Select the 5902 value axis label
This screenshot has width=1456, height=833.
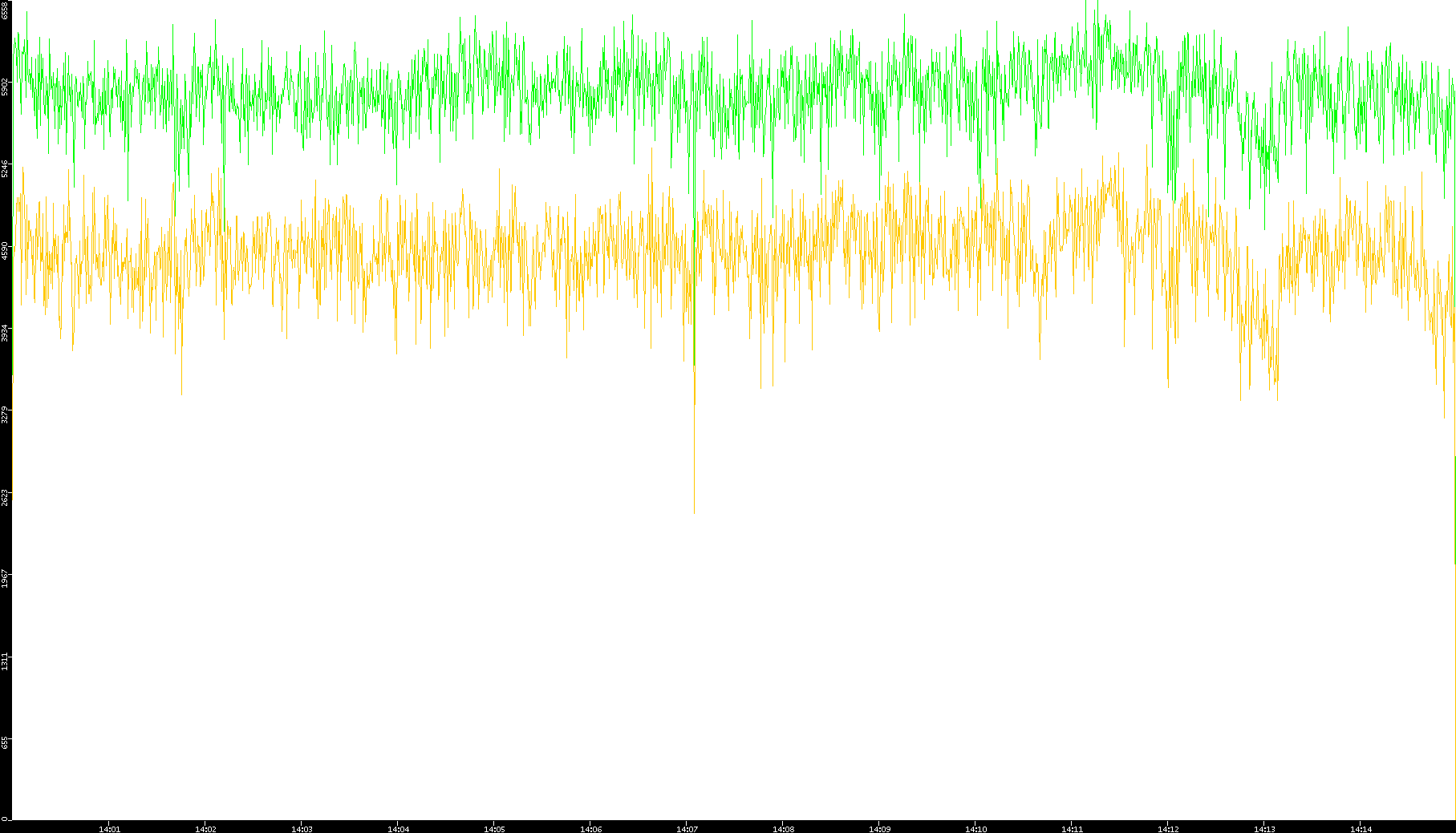[6, 87]
